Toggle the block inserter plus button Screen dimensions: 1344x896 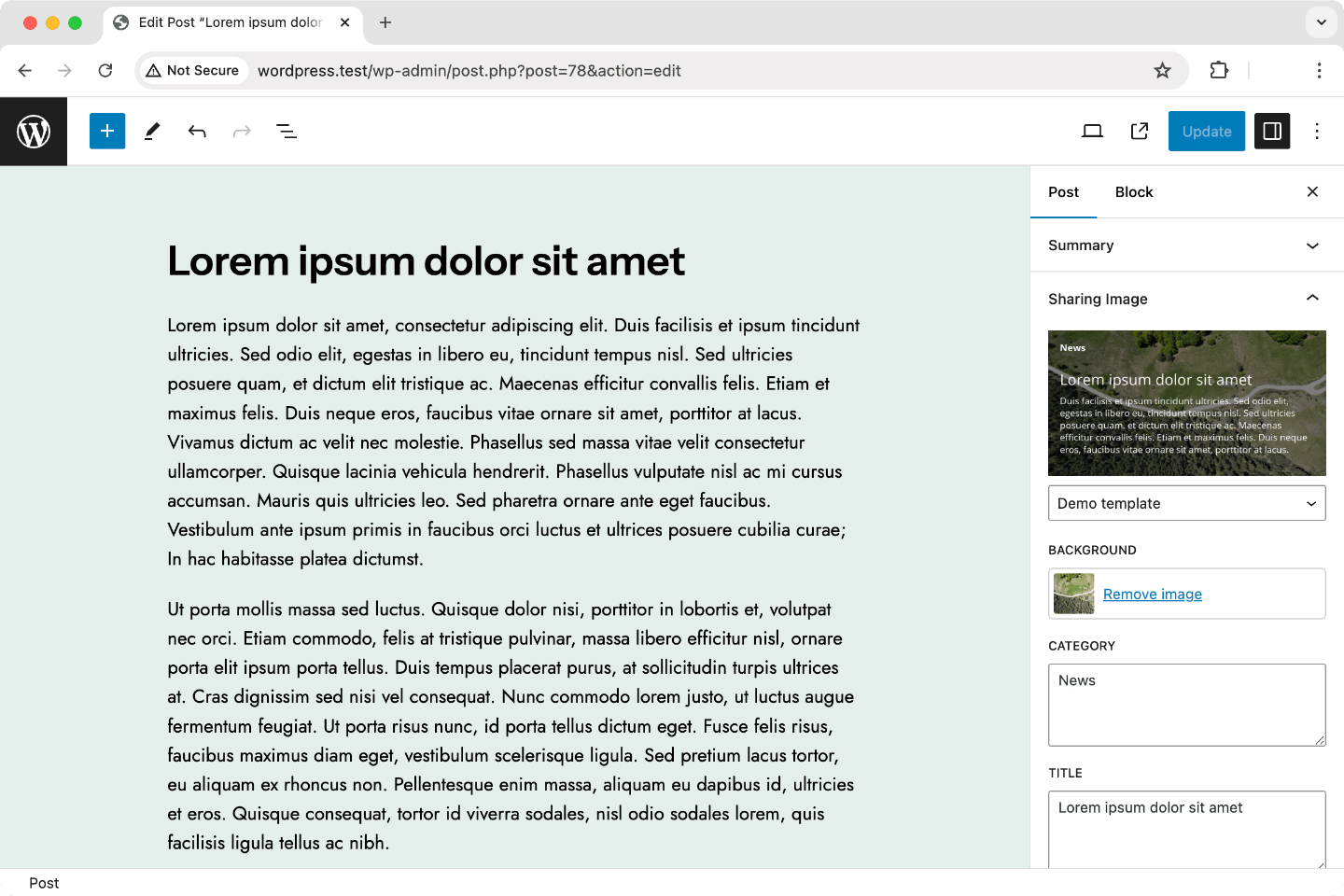coord(107,132)
